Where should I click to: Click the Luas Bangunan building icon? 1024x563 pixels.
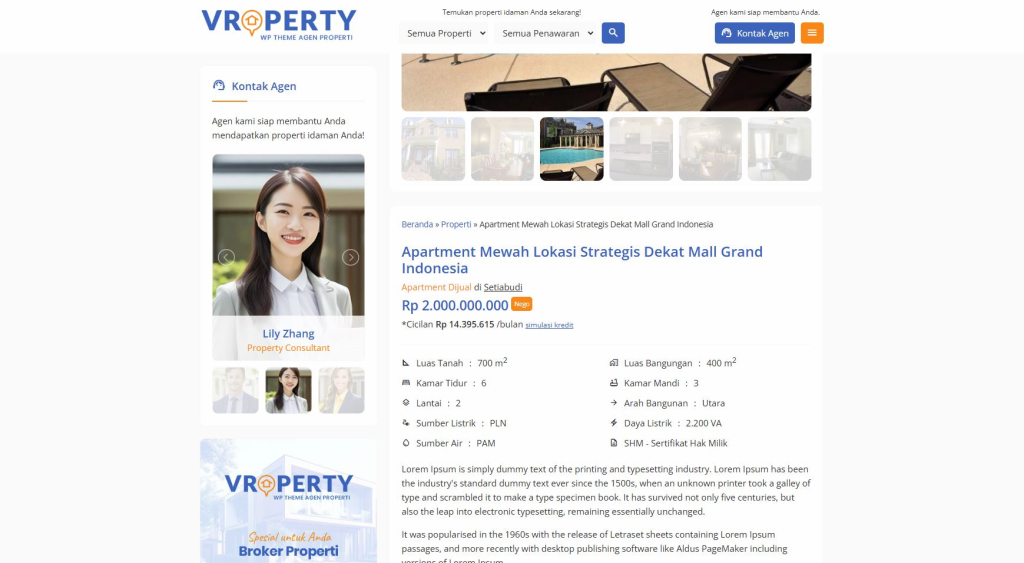(614, 362)
